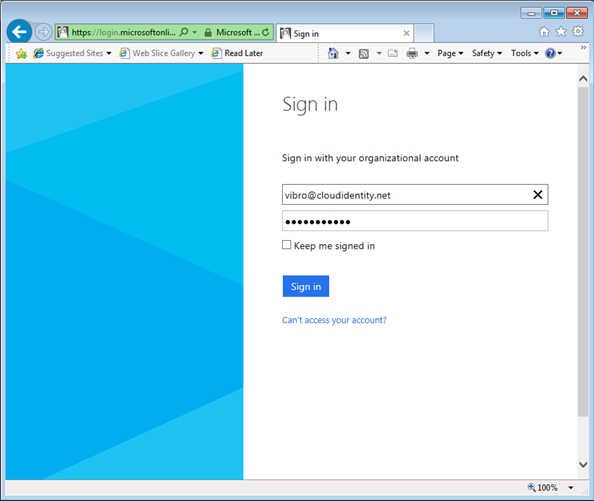Open the Can't access your account link
Viewport: 594px width, 501px height.
click(x=334, y=320)
